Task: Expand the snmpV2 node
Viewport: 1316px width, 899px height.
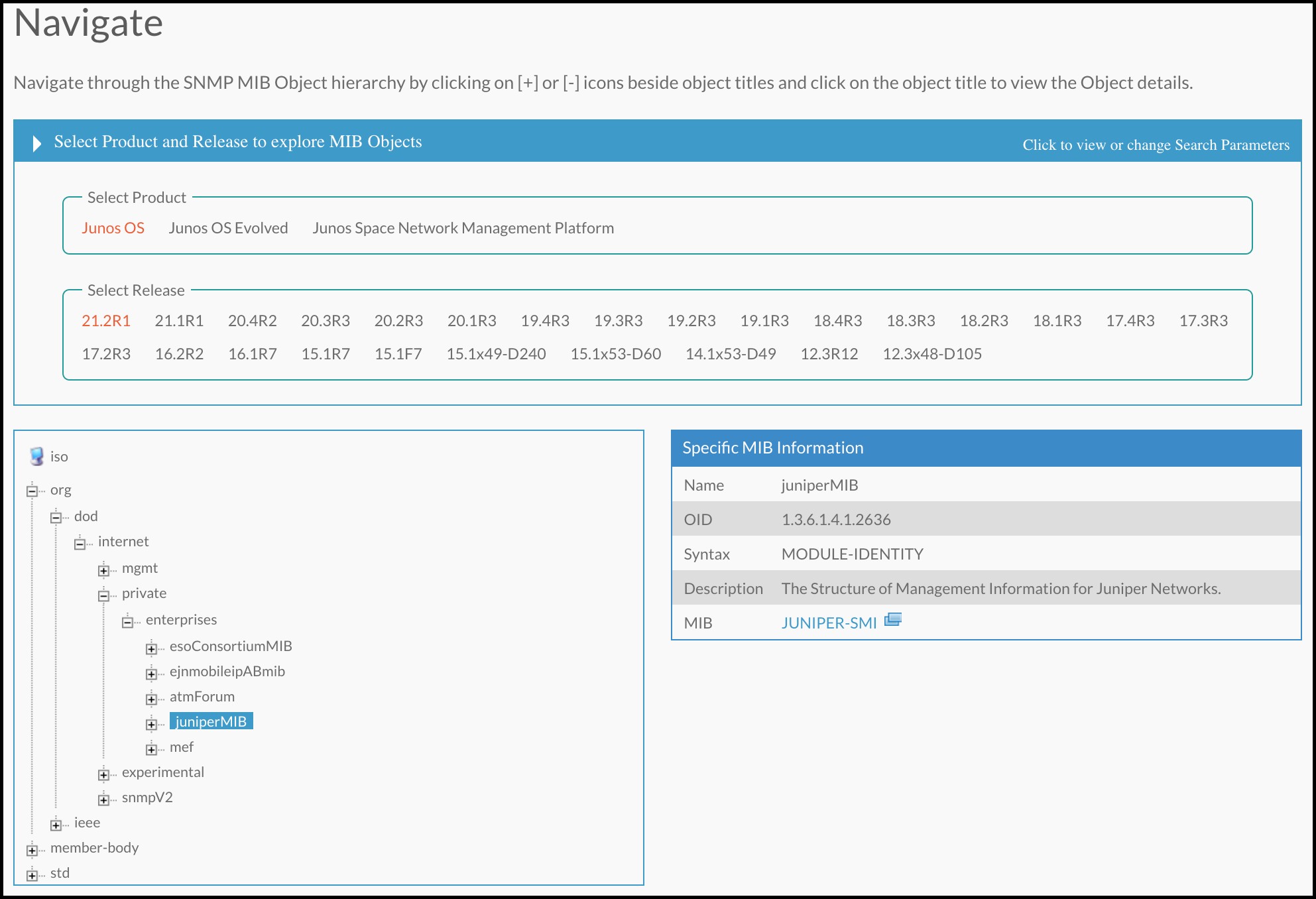Action: pos(103,800)
